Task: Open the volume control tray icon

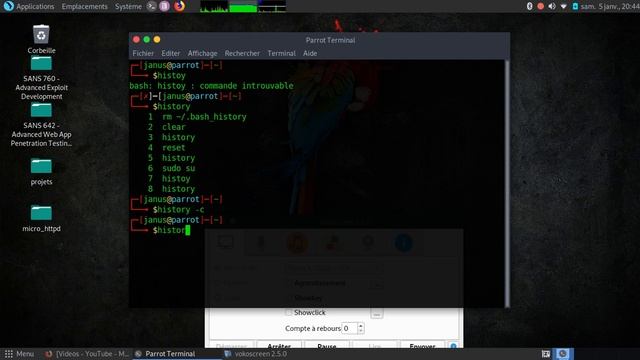Action: pyautogui.click(x=552, y=6)
